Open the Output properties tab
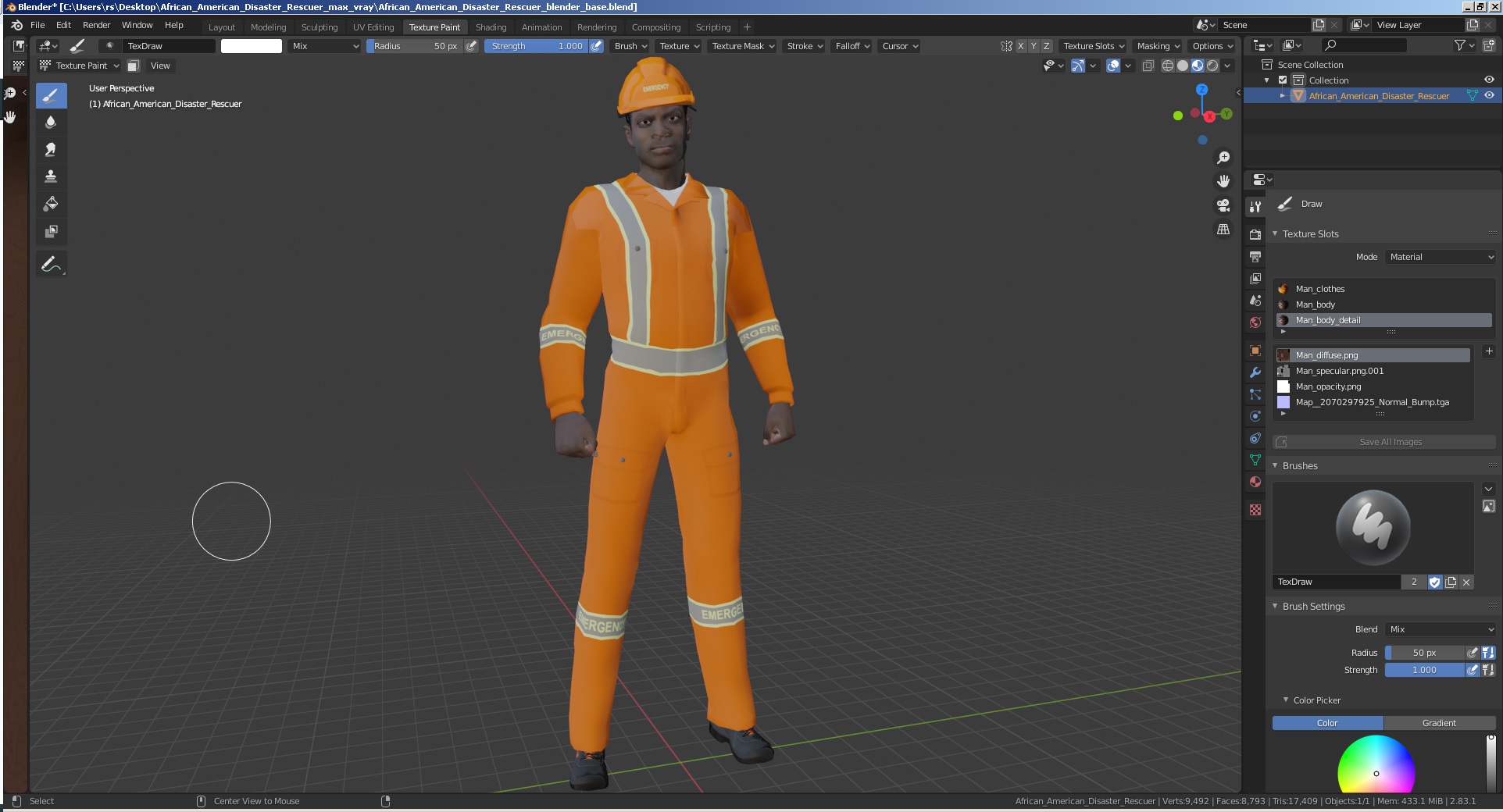Screen dimensions: 1503x812 [1255, 256]
